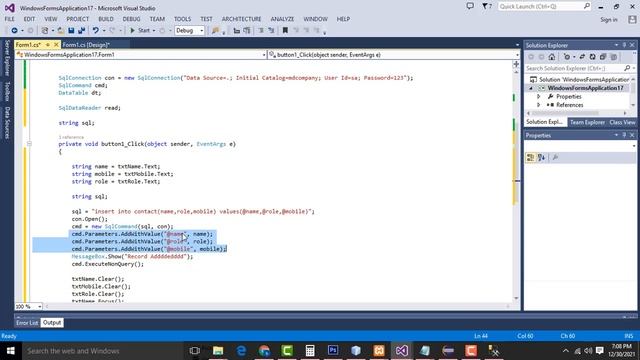Screen dimensions: 640x360
Task: Switch to the Class View tab
Action: click(622, 122)
